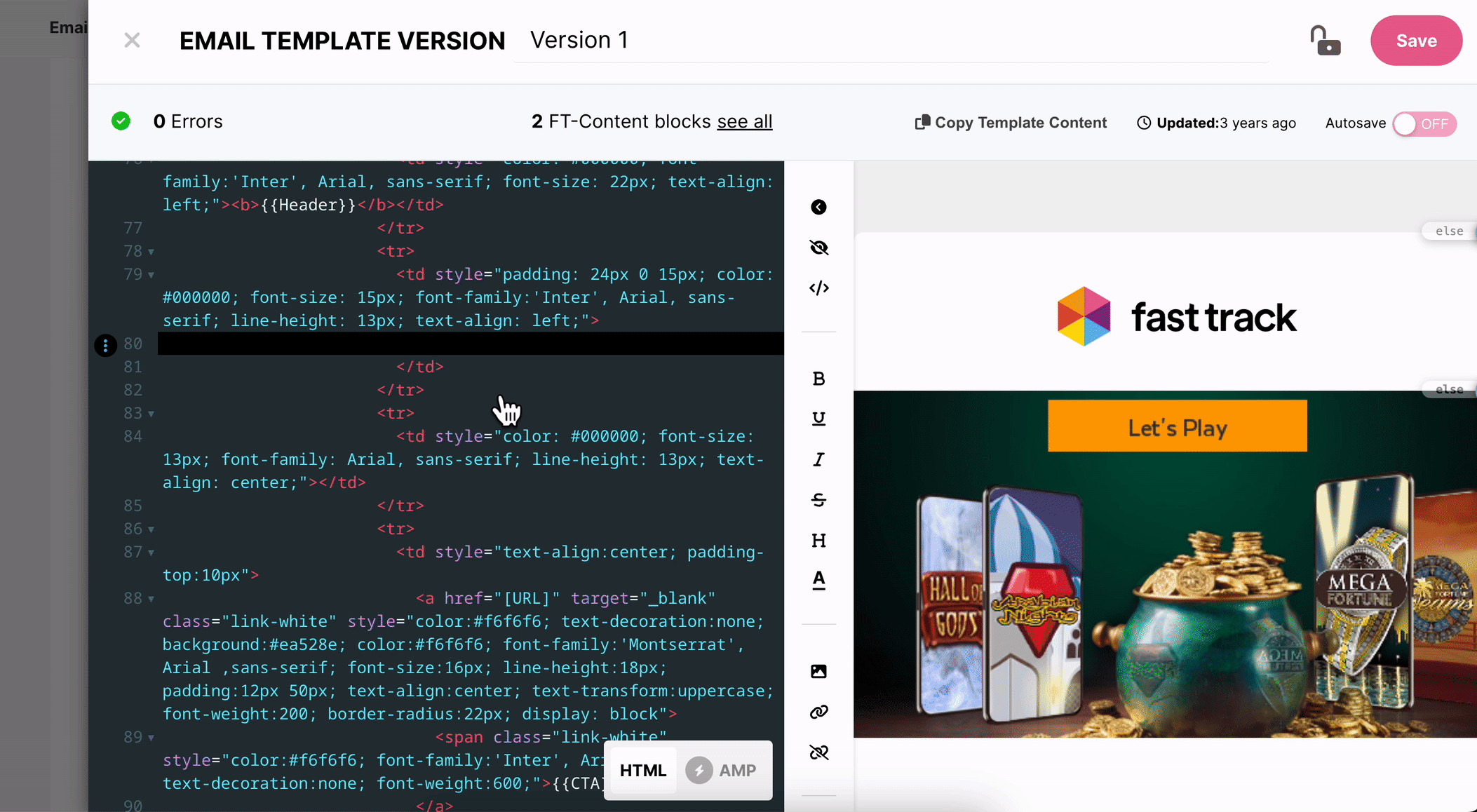The width and height of the screenshot is (1477, 812).
Task: Apply Italic formatting from toolbar
Action: coord(818,459)
